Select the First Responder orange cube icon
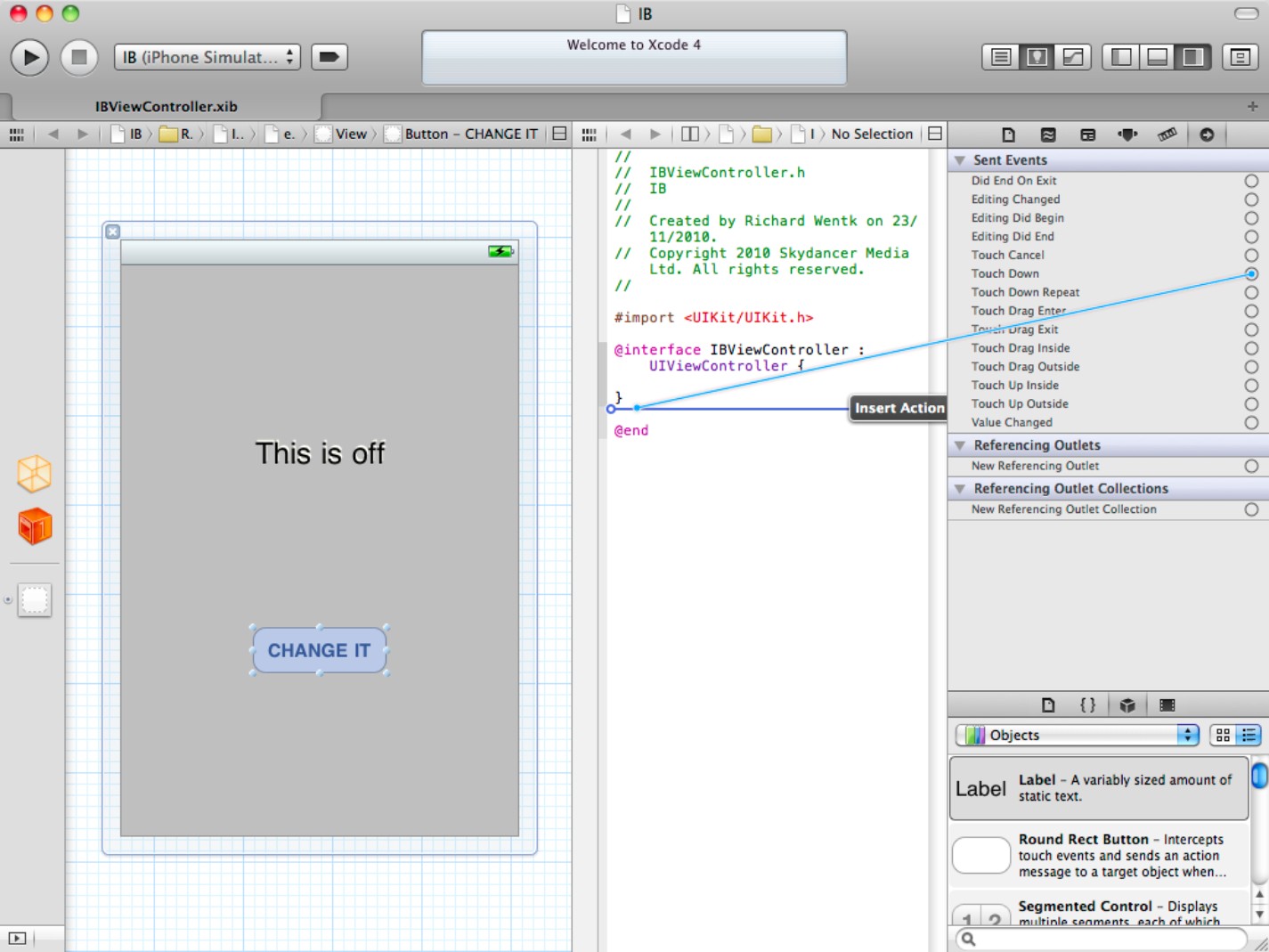The image size is (1269, 952). (35, 526)
